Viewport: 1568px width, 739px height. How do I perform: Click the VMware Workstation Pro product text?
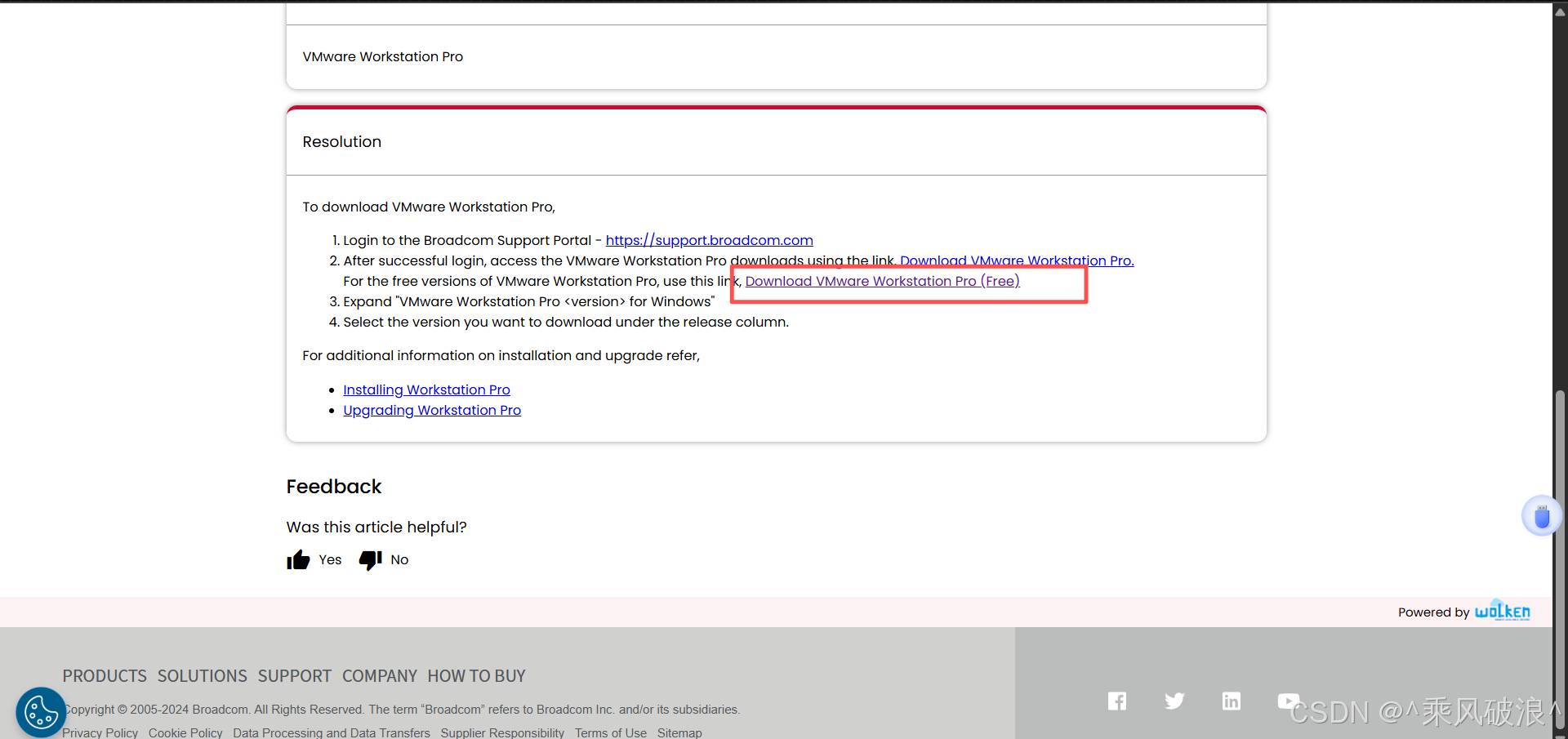click(x=383, y=56)
